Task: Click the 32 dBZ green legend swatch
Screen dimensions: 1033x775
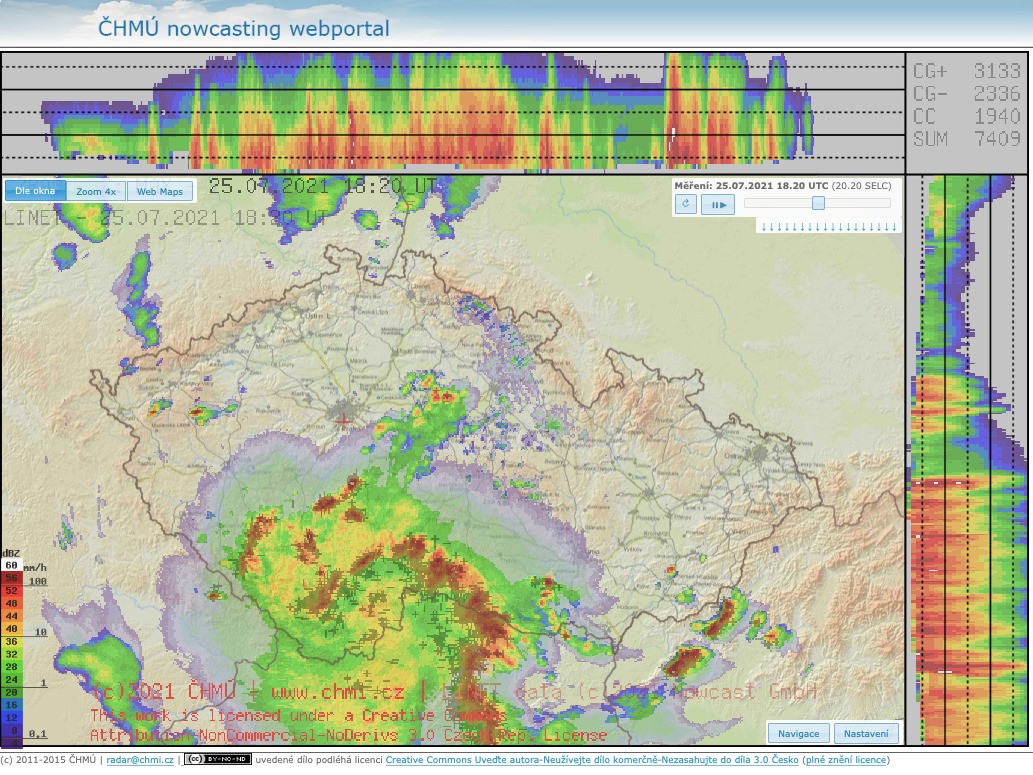Action: click(x=11, y=654)
